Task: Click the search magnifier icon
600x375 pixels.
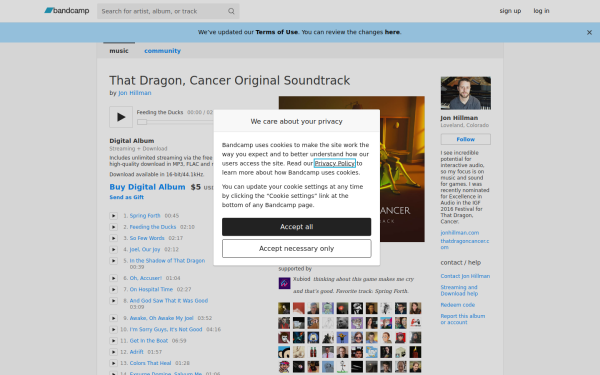Action: (231, 11)
